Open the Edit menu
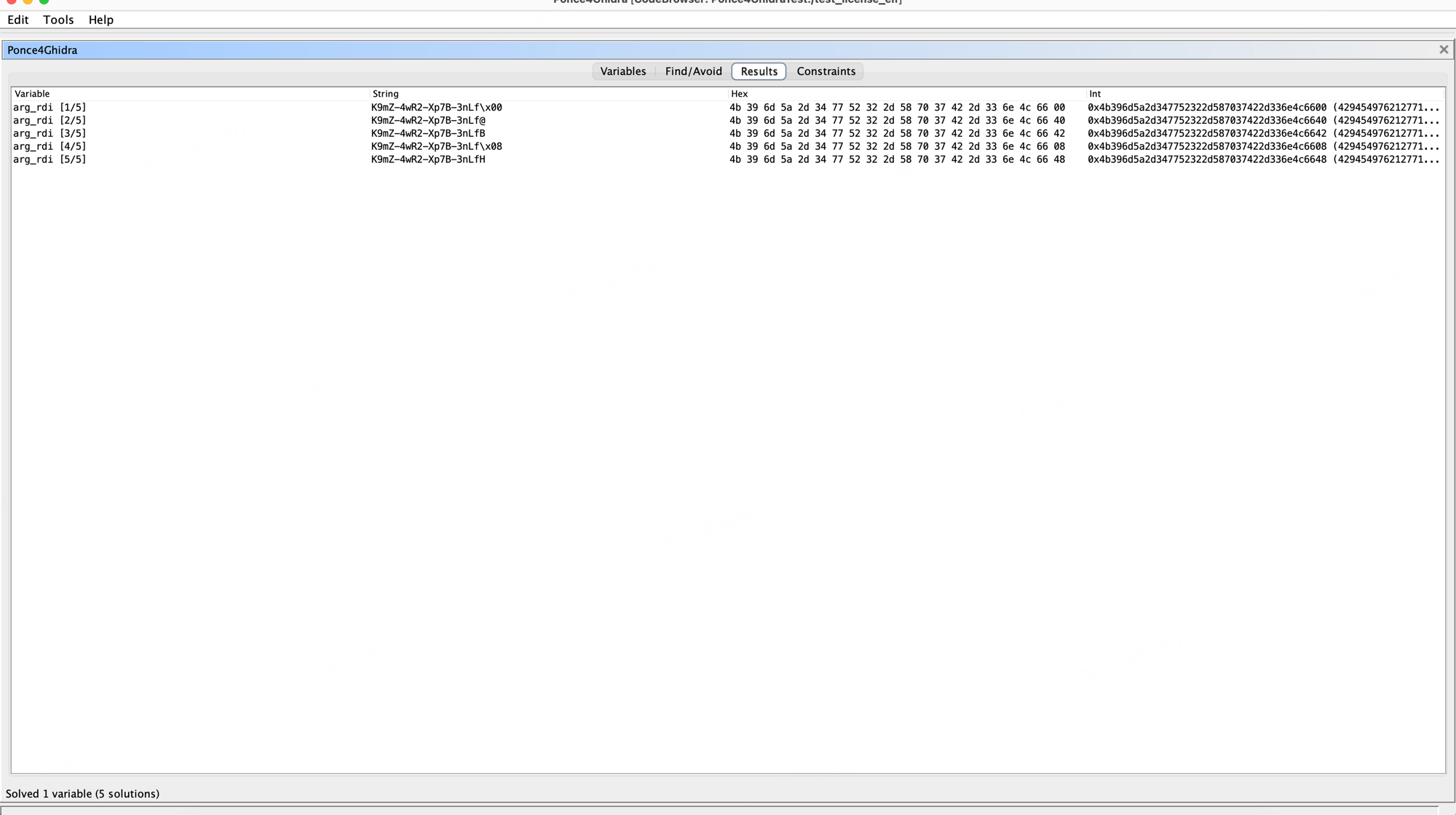The height and width of the screenshot is (815, 1456). click(18, 20)
